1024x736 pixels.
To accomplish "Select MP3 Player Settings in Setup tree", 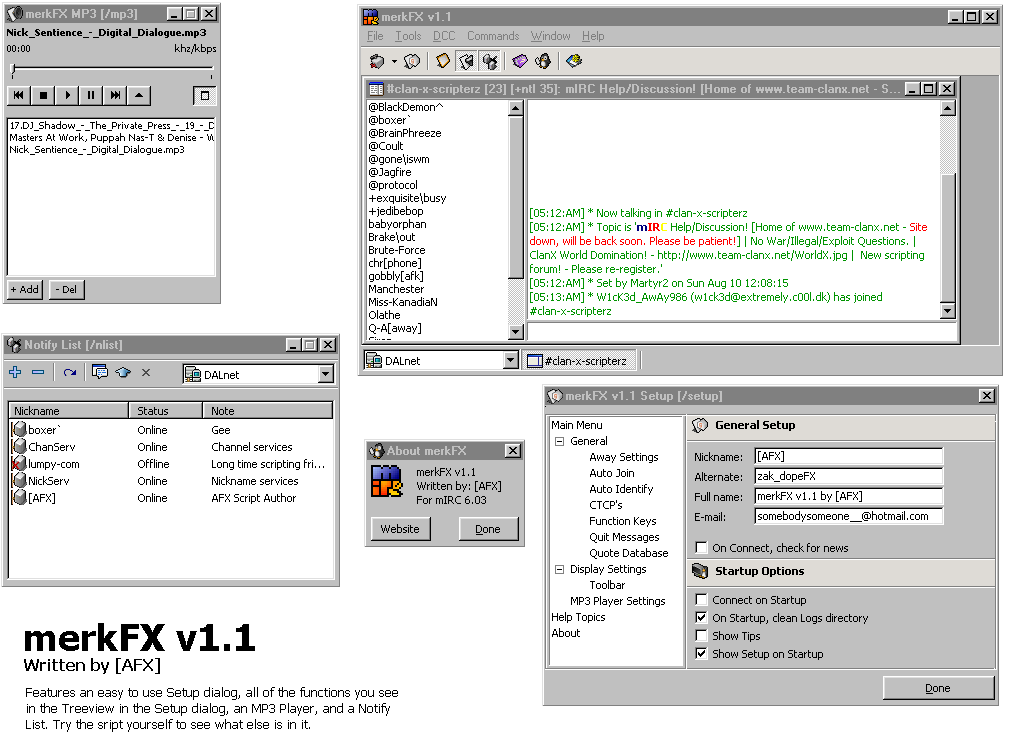I will (x=618, y=601).
